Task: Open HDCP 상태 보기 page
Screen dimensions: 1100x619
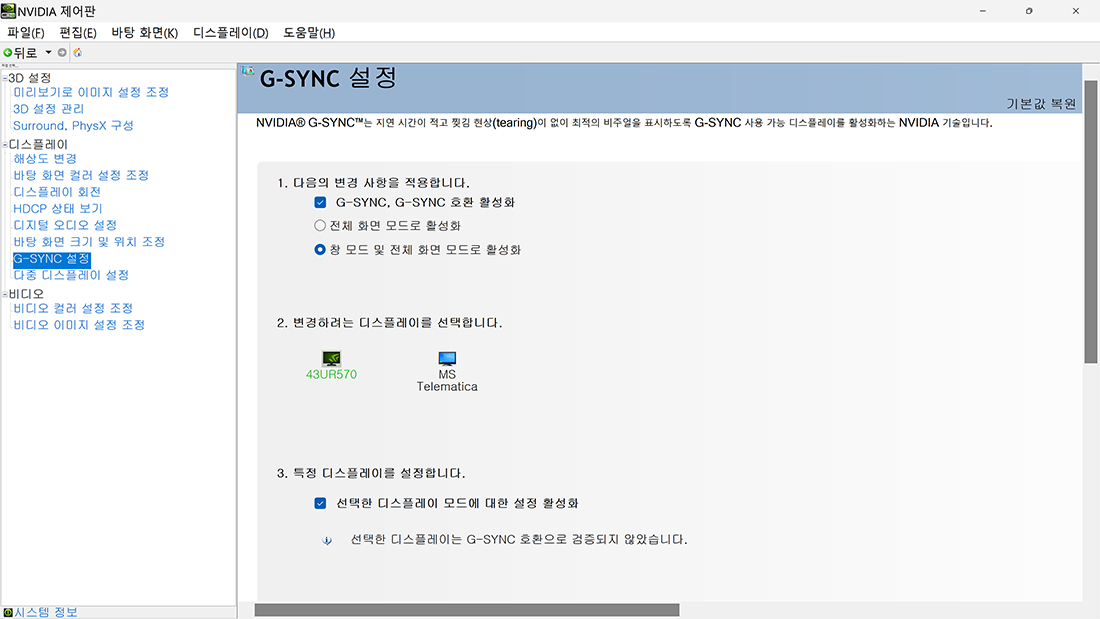Action: [x=58, y=208]
